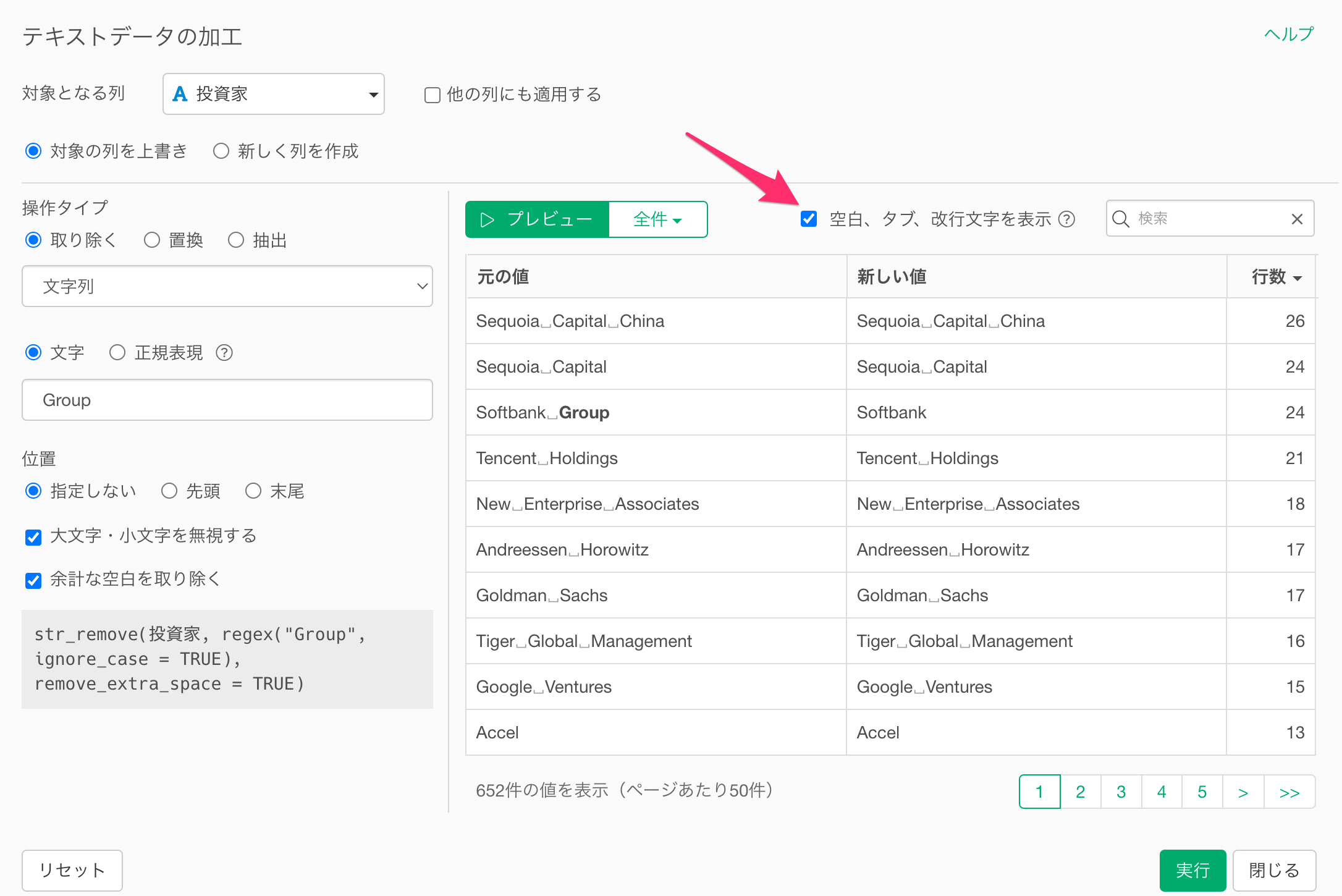Viewport: 1342px width, 896px height.
Task: Go to page 2 of results
Action: pyautogui.click(x=1081, y=792)
